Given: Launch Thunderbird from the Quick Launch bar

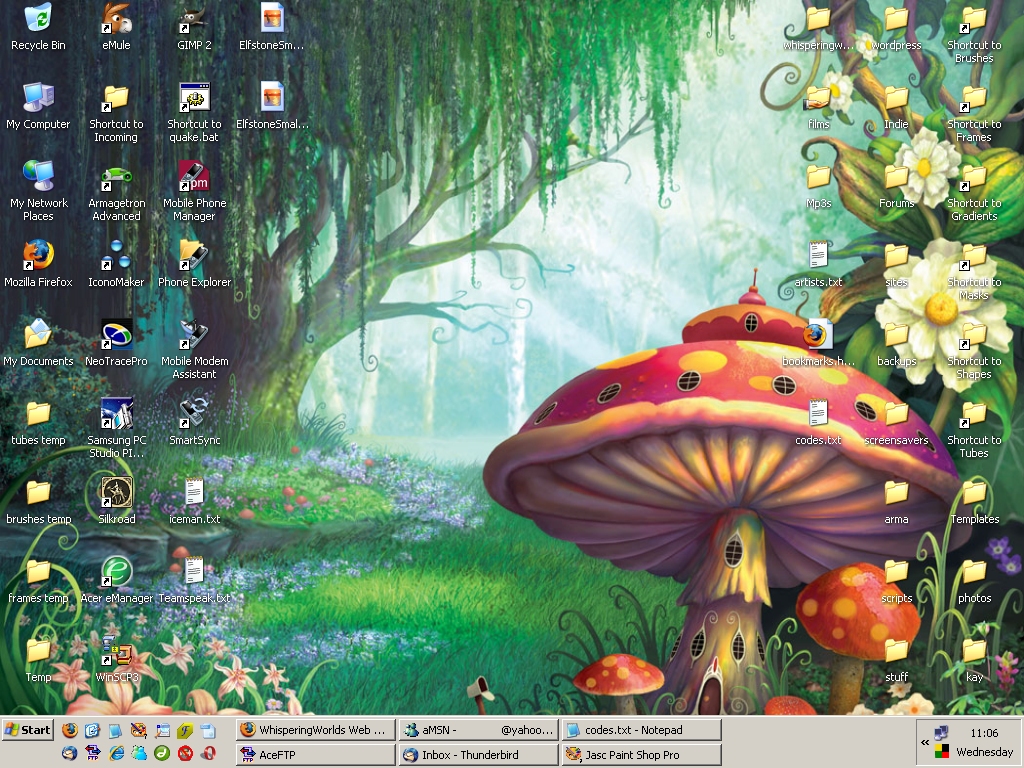Looking at the screenshot, I should pos(70,753).
